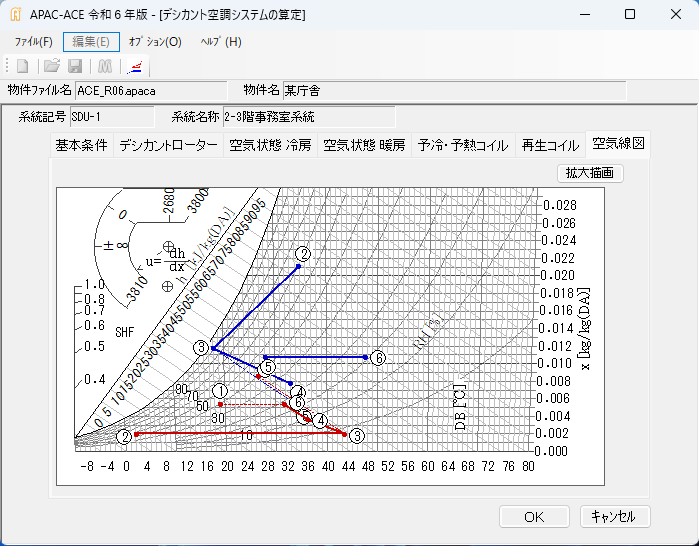The height and width of the screenshot is (546, 699).
Task: Click the 物件名 field 某庁舎
Action: tap(454, 91)
